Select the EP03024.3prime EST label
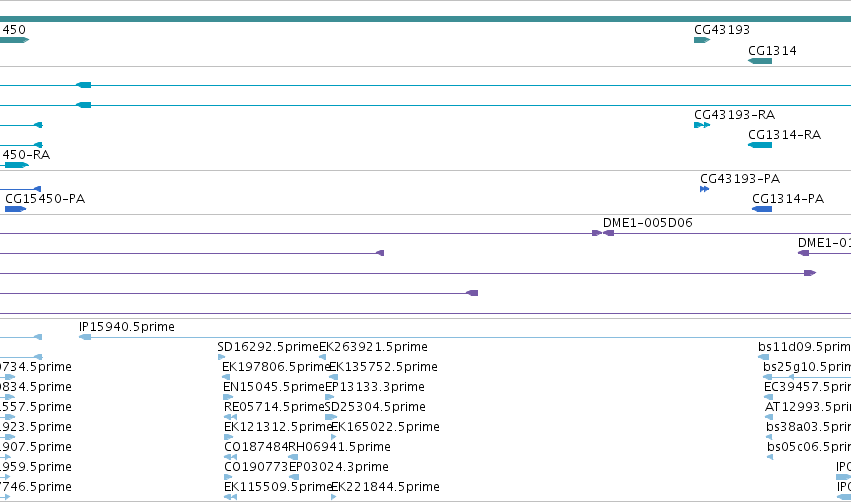 click(x=339, y=468)
